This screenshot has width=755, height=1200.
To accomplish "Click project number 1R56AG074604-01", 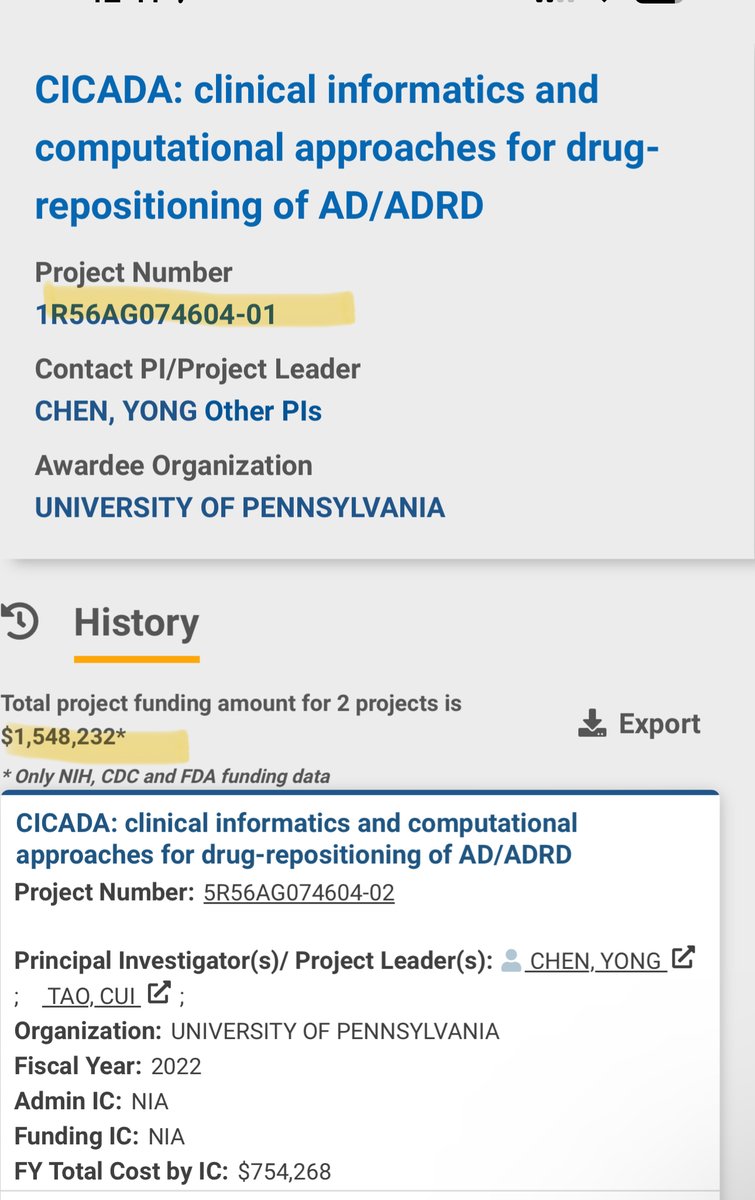I will [x=155, y=314].
